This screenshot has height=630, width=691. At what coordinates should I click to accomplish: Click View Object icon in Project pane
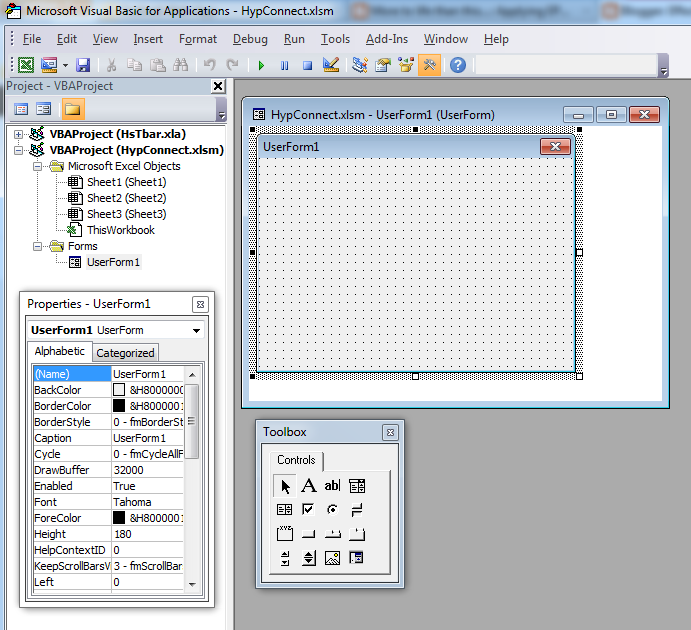(x=44, y=109)
